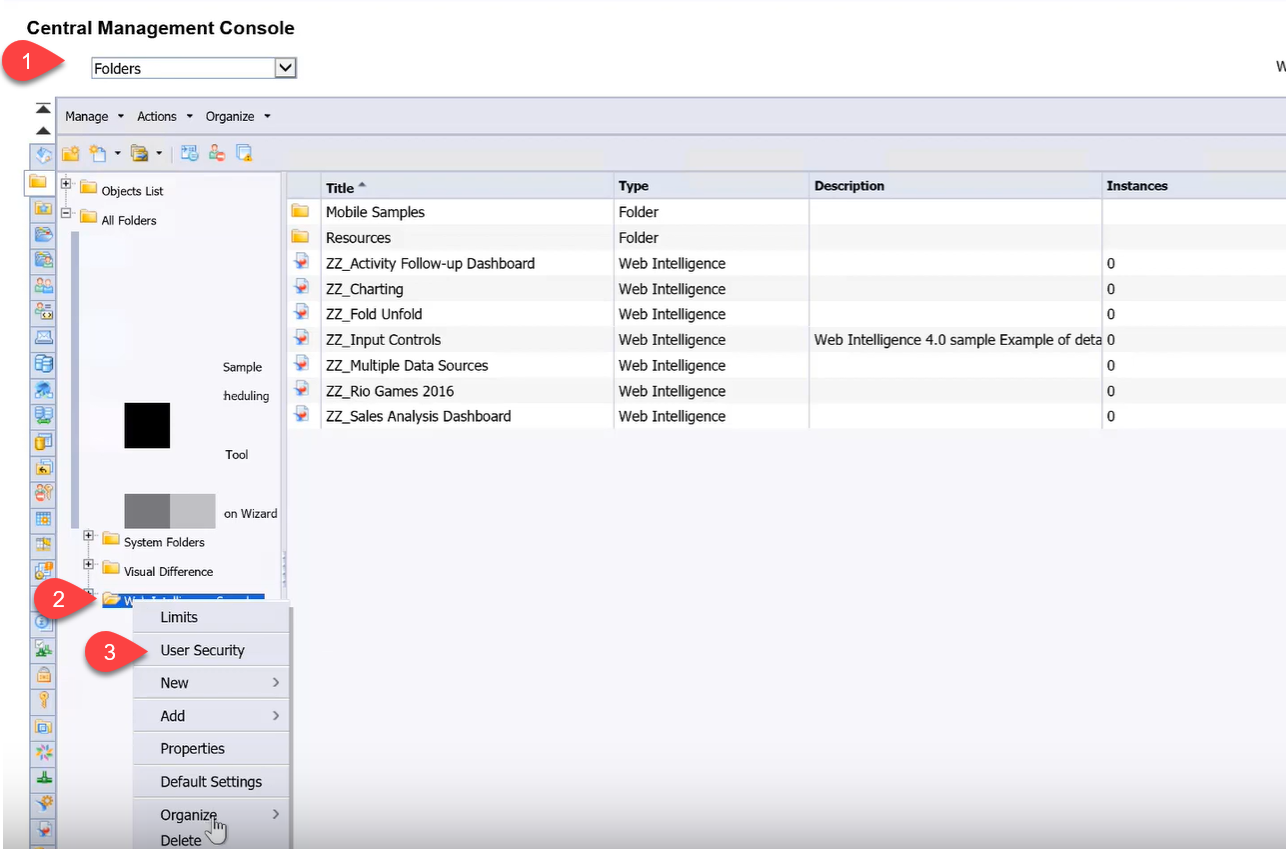Open the dropdown arrow beside the new object icon
This screenshot has width=1286, height=849.
[117, 155]
